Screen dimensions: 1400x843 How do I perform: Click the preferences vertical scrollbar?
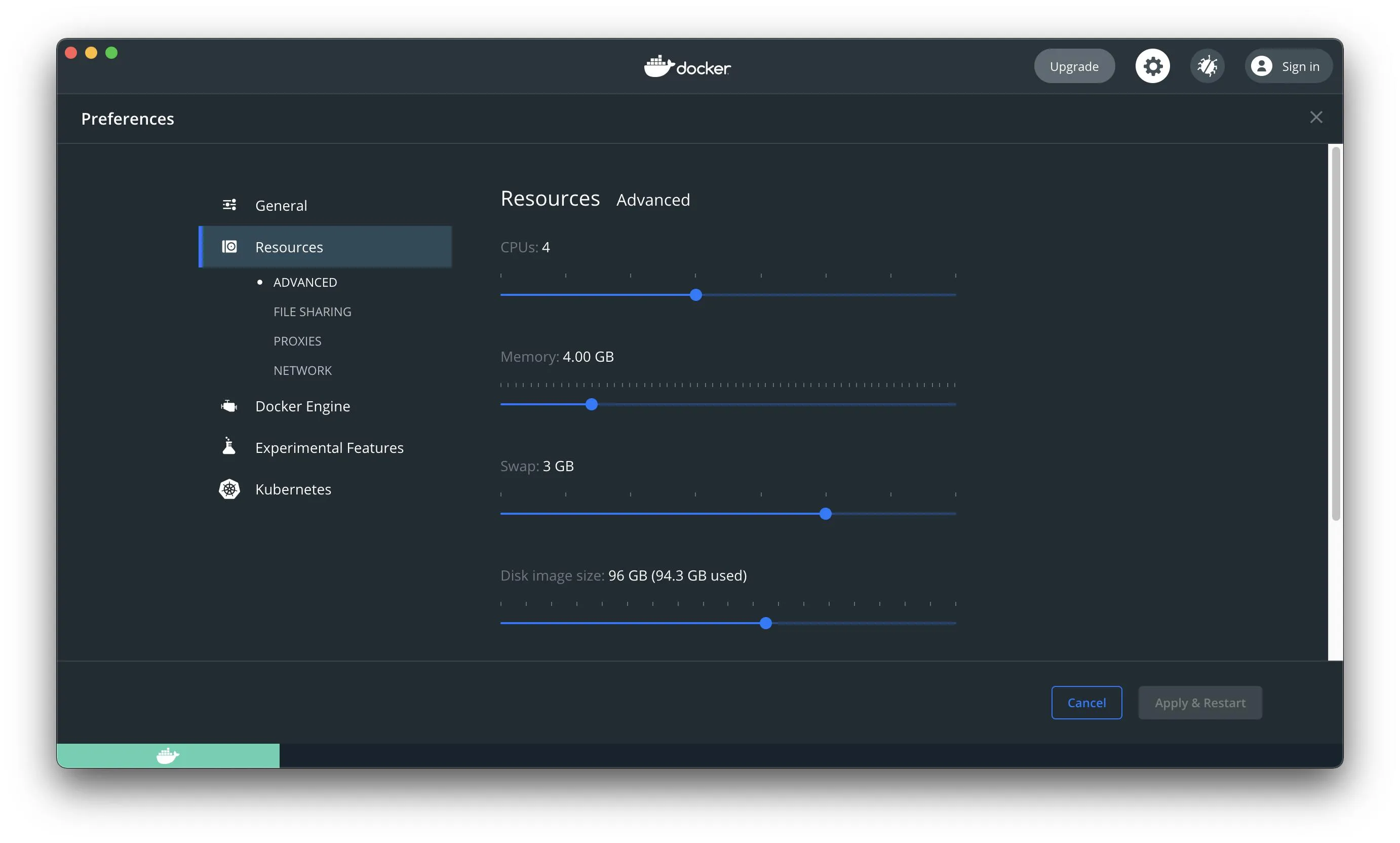pos(1335,333)
